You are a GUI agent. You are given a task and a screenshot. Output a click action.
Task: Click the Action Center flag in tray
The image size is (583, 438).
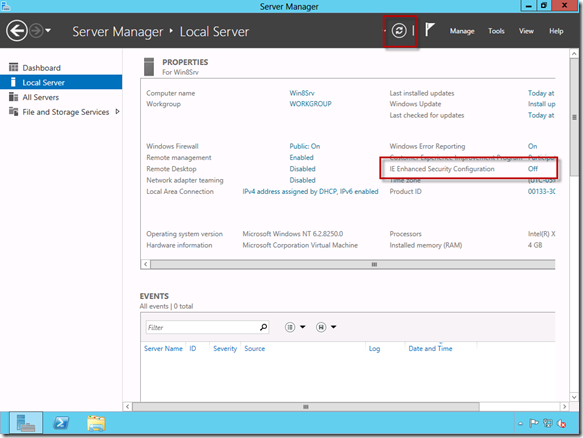pyautogui.click(x=534, y=423)
